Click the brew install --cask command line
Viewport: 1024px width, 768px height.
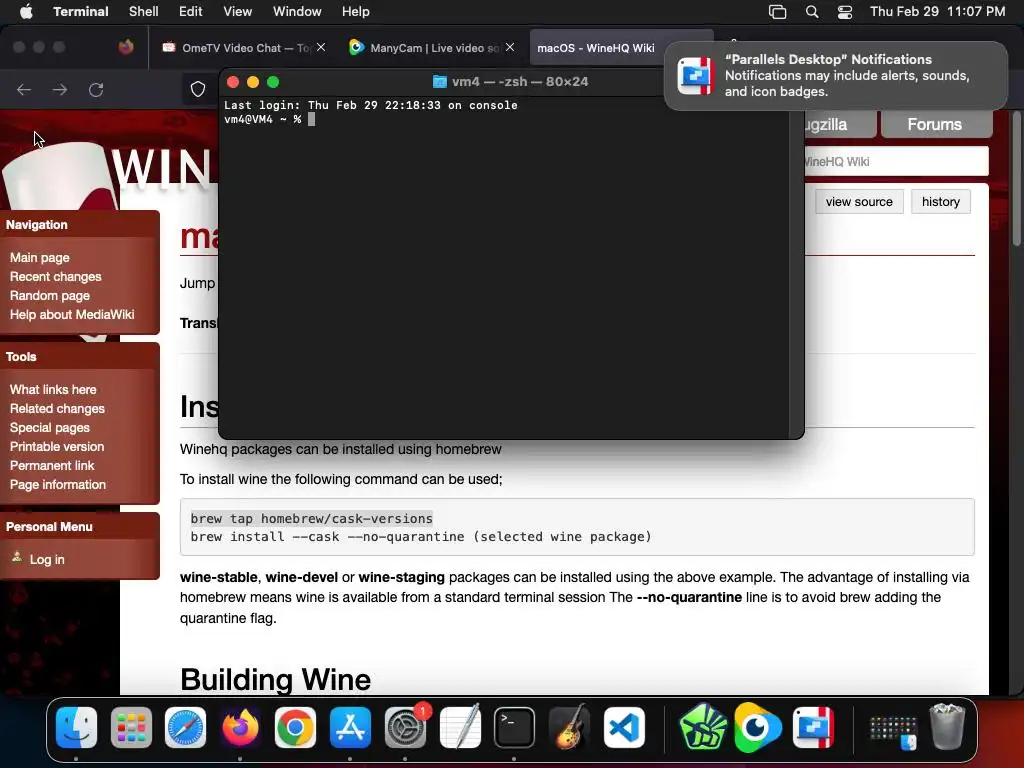point(421,537)
